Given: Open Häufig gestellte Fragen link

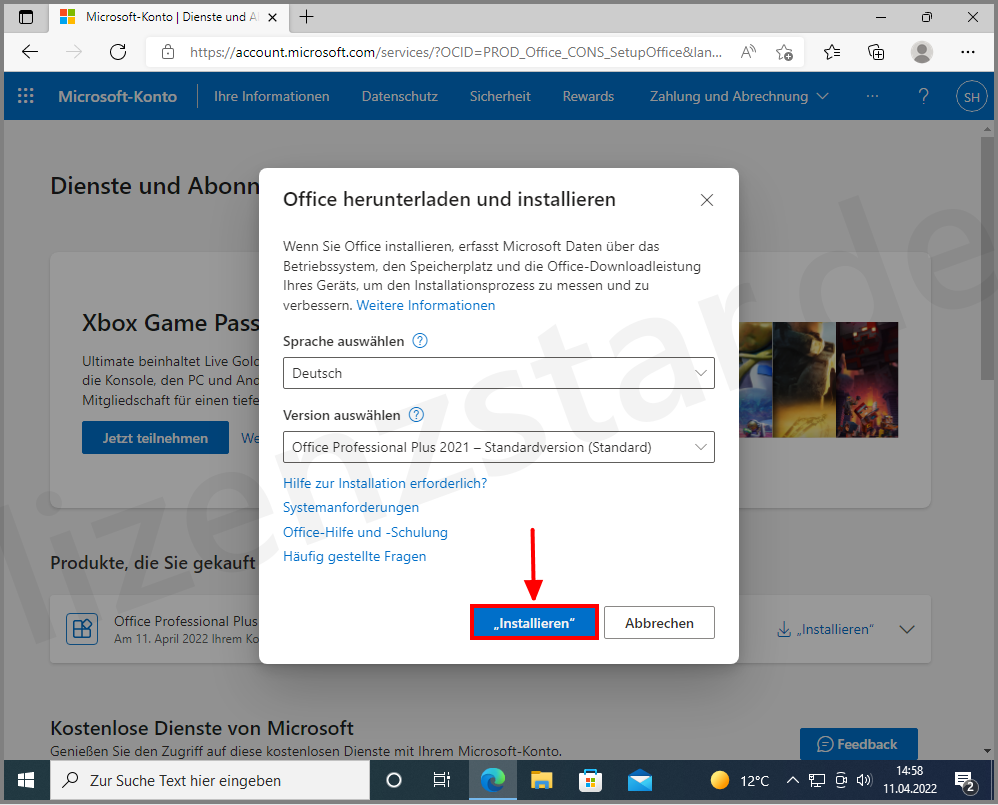Looking at the screenshot, I should coord(355,556).
